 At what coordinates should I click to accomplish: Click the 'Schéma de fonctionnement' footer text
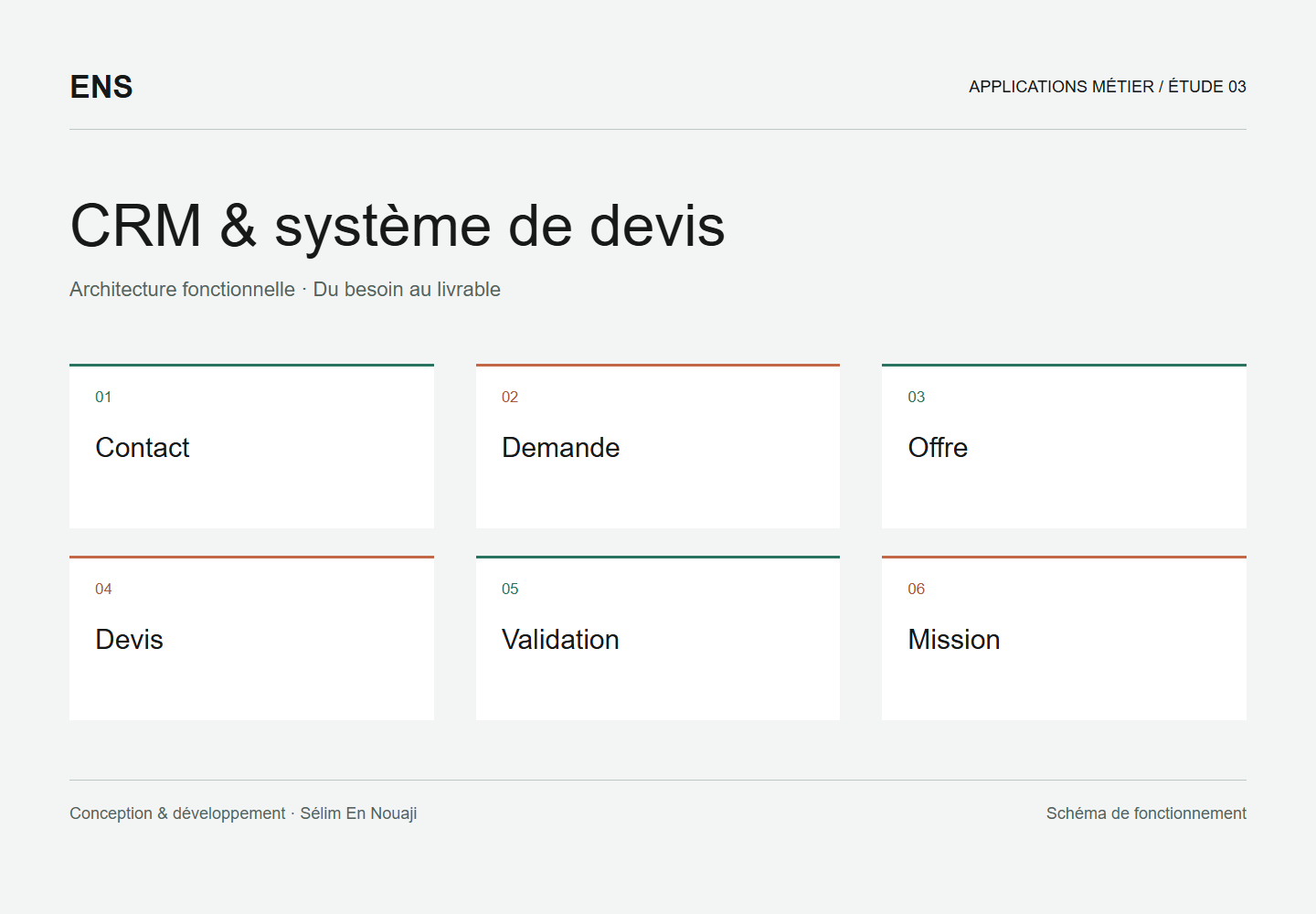tap(1146, 813)
